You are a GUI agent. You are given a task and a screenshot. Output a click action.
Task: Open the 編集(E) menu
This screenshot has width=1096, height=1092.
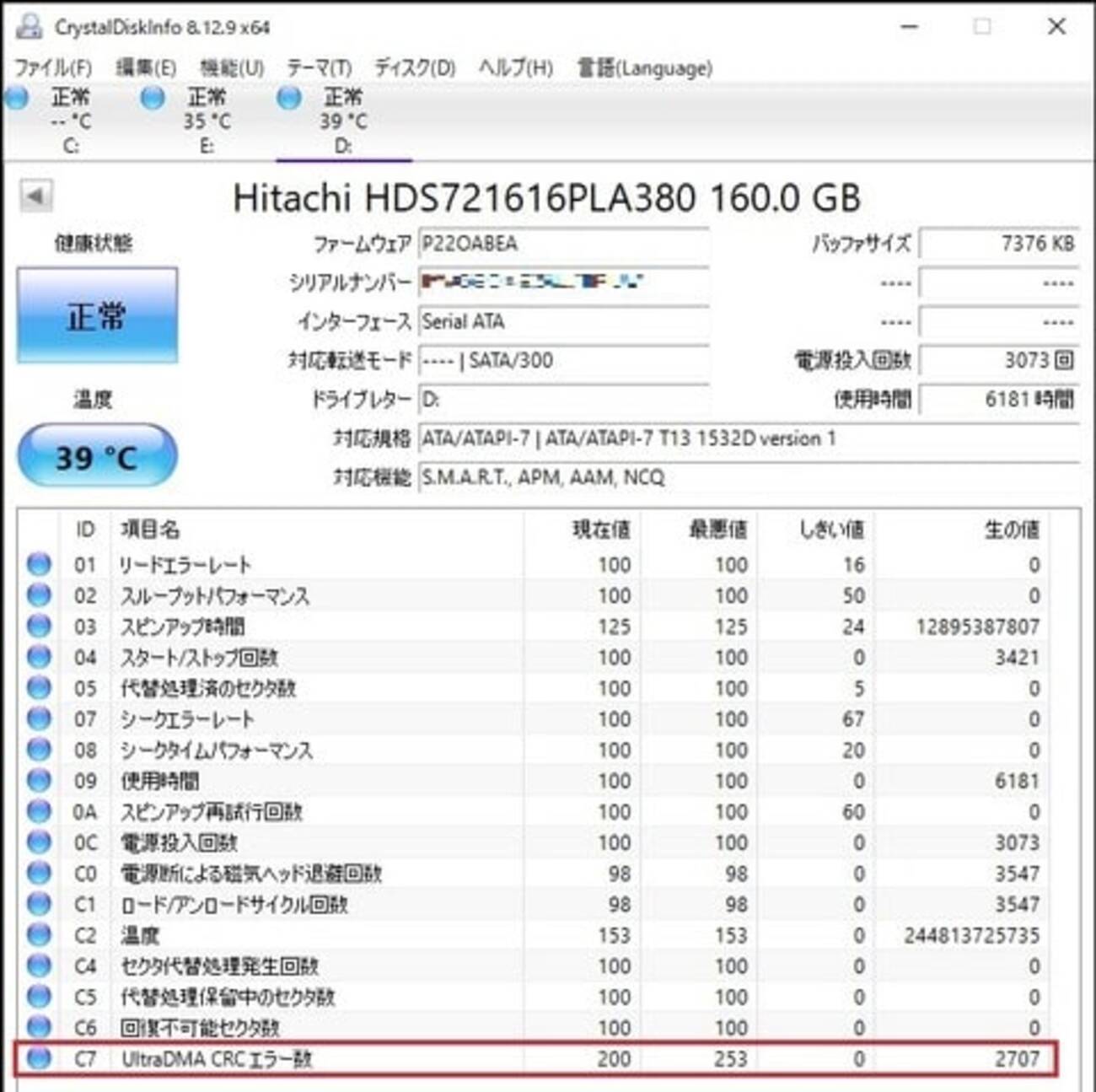point(146,67)
